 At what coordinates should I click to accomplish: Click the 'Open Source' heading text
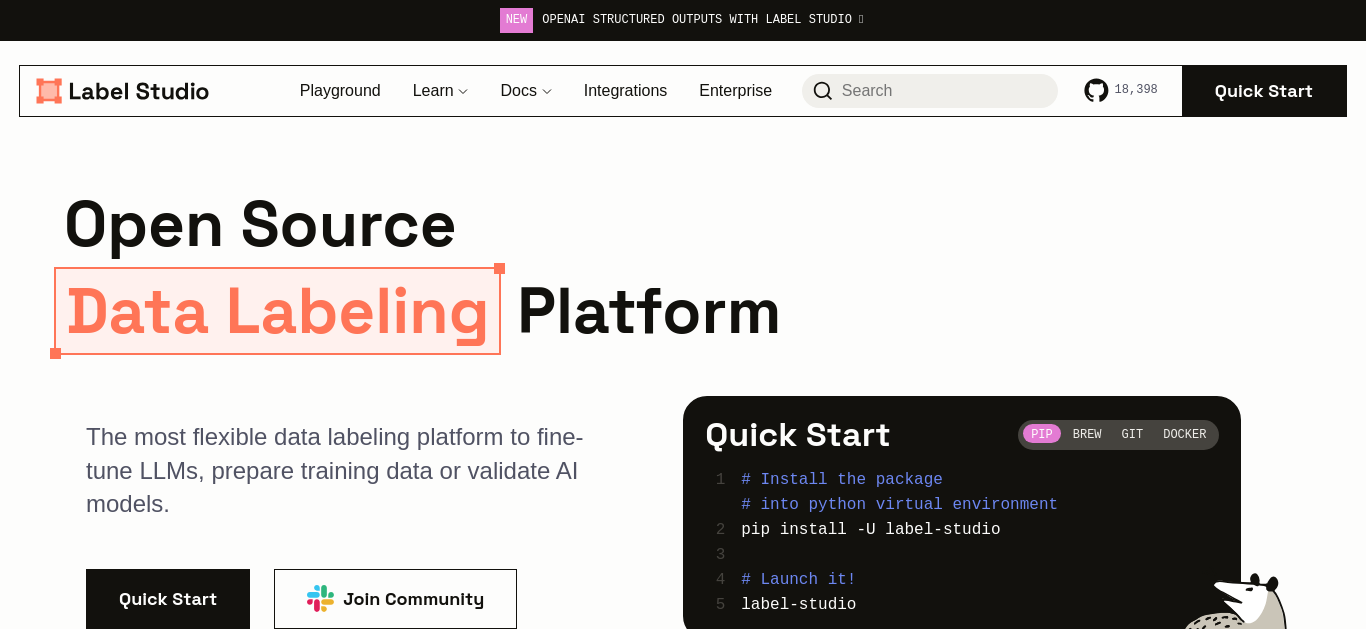(260, 224)
